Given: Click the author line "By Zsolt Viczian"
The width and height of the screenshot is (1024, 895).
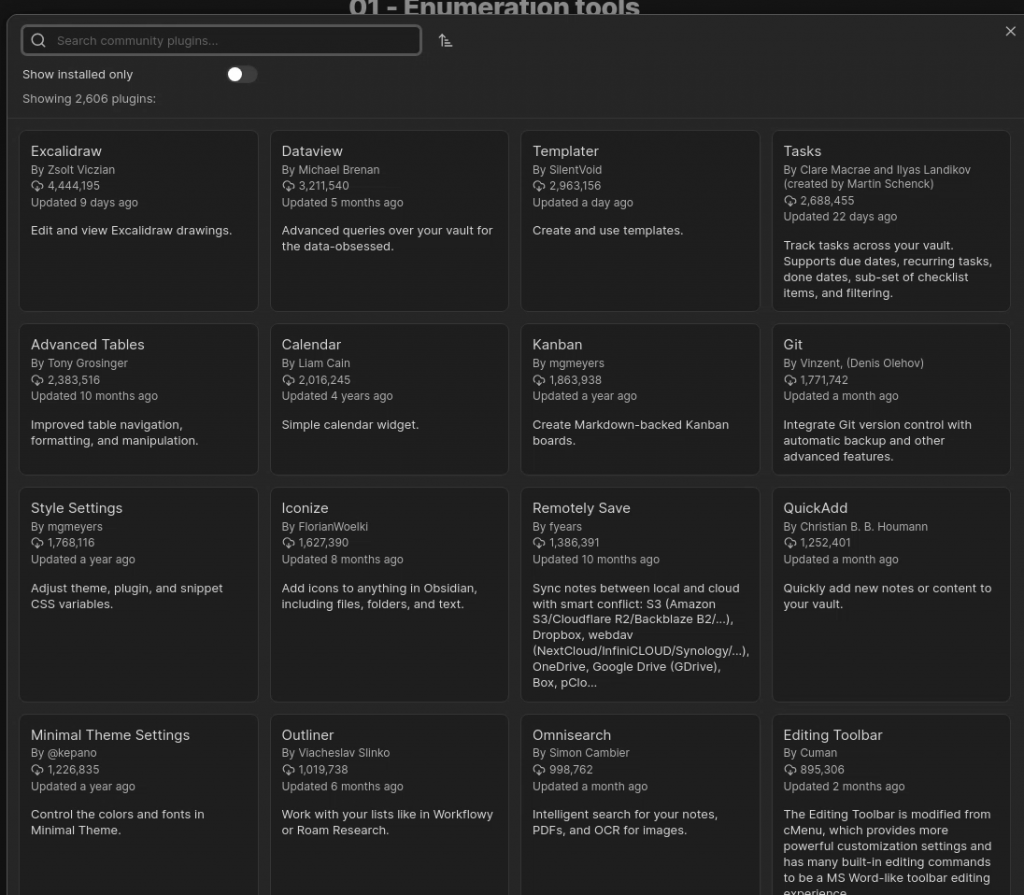Looking at the screenshot, I should pos(72,170).
